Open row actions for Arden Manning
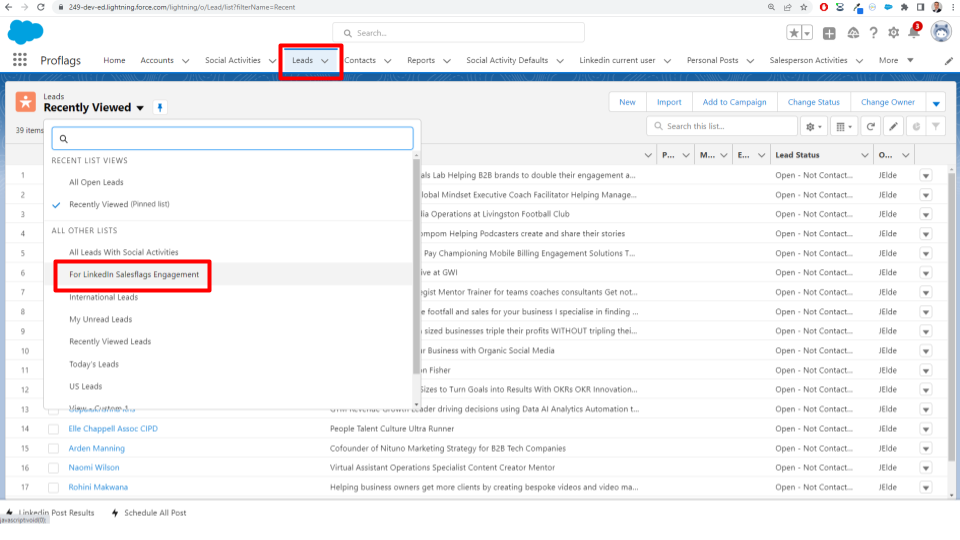Image resolution: width=960 pixels, height=540 pixels. click(926, 449)
